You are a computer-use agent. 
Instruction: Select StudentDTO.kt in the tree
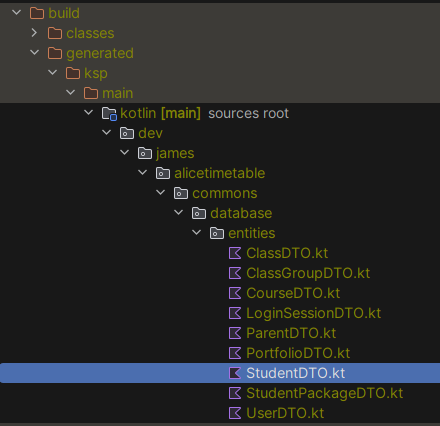point(220,373)
